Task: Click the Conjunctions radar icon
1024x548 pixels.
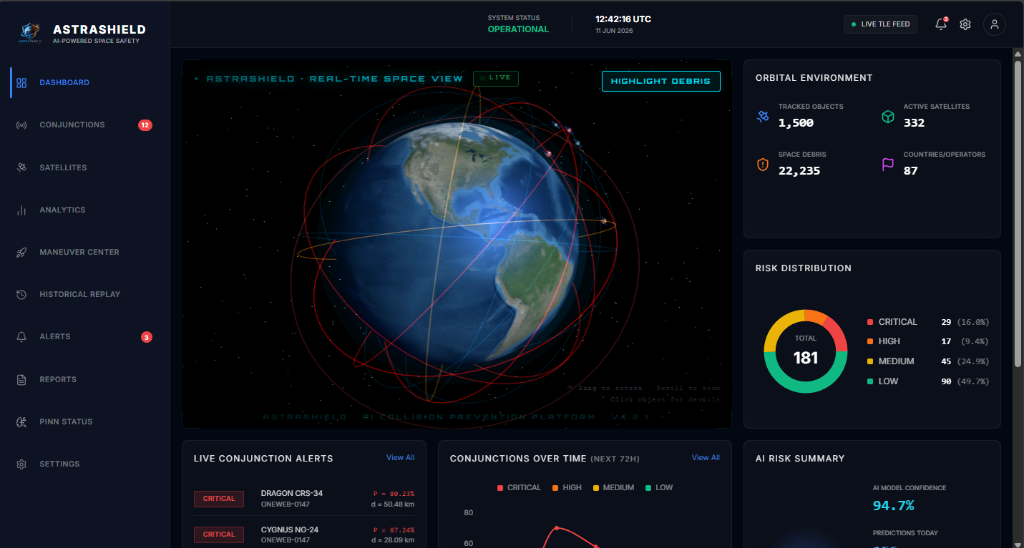Action: click(22, 125)
